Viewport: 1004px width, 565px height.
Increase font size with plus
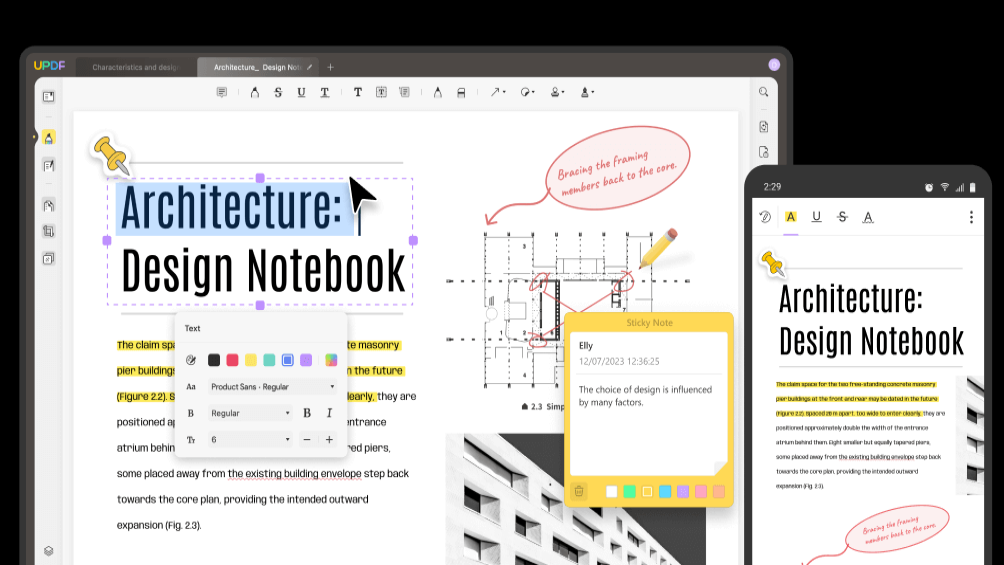click(x=329, y=439)
